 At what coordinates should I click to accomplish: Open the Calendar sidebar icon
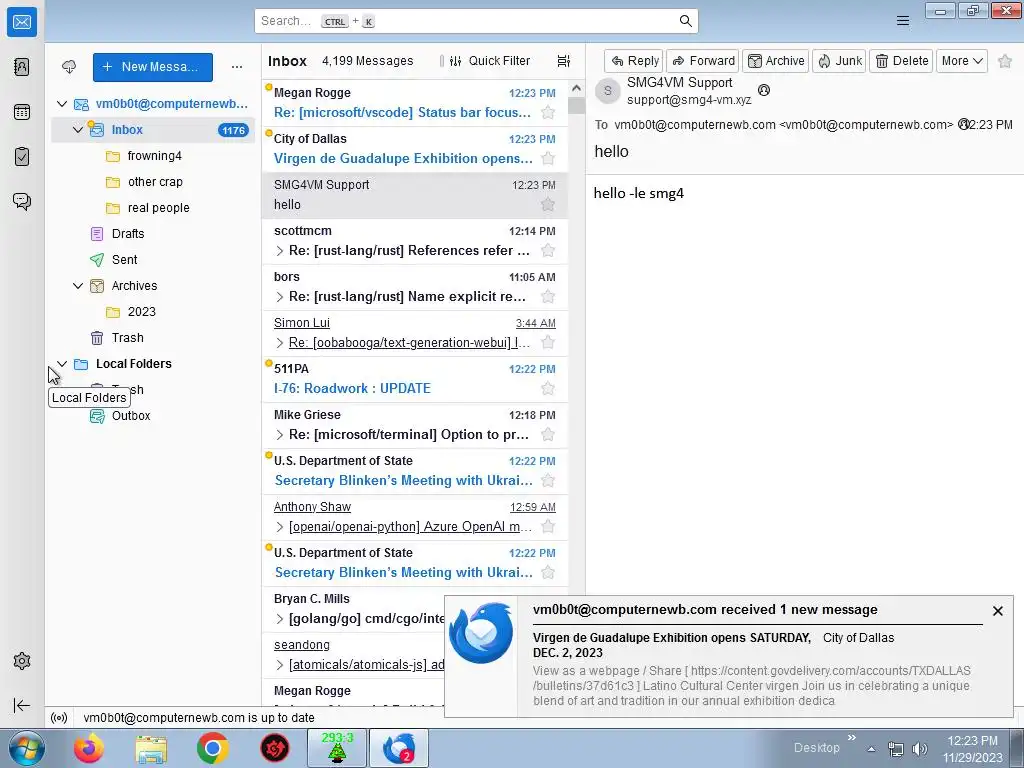(22, 112)
